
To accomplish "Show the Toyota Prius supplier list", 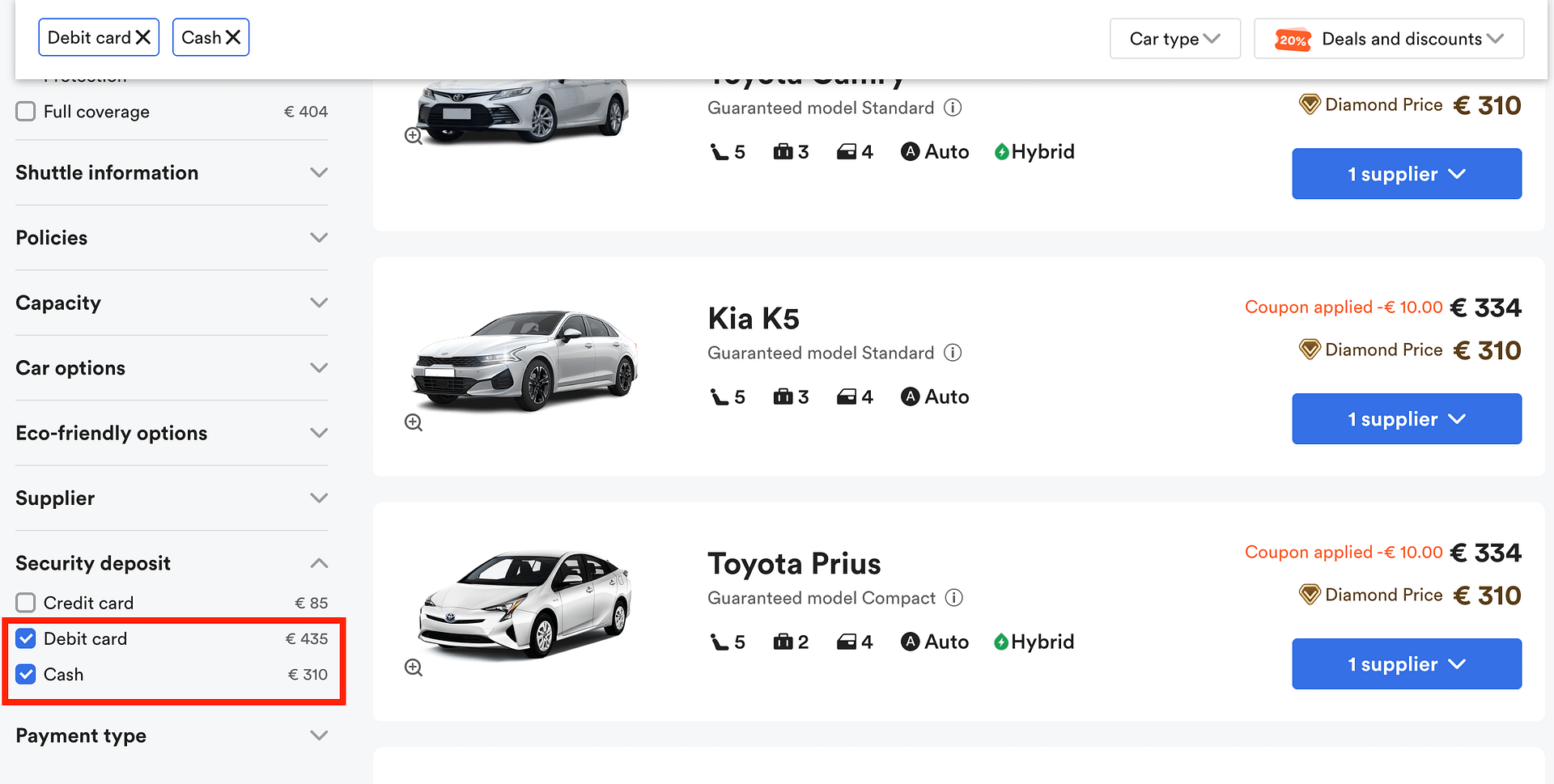I will pos(1406,664).
